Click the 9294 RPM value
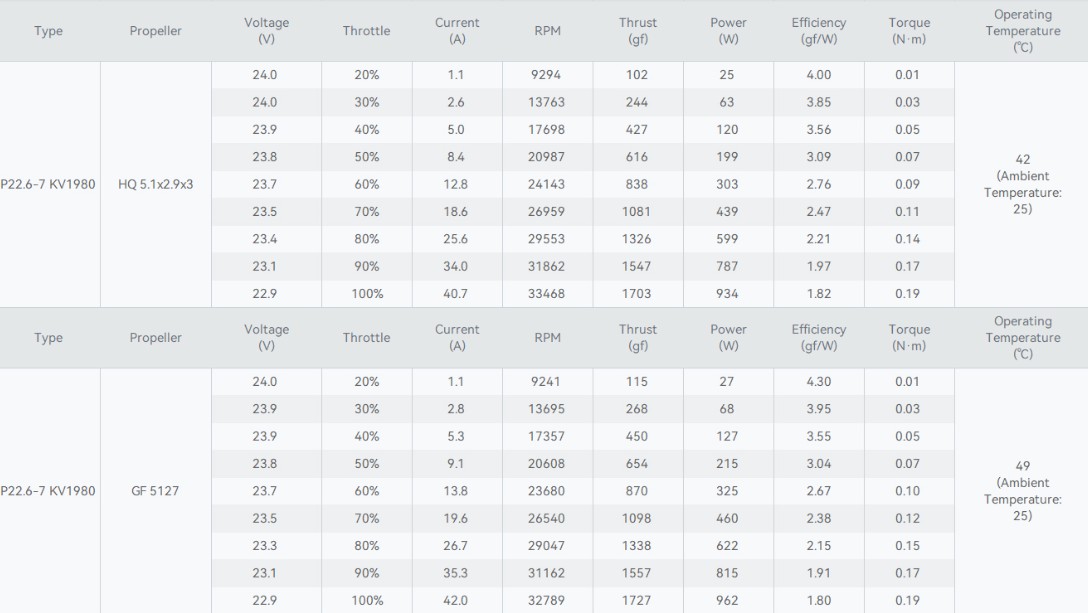Image resolution: width=1088 pixels, height=613 pixels. pos(547,75)
